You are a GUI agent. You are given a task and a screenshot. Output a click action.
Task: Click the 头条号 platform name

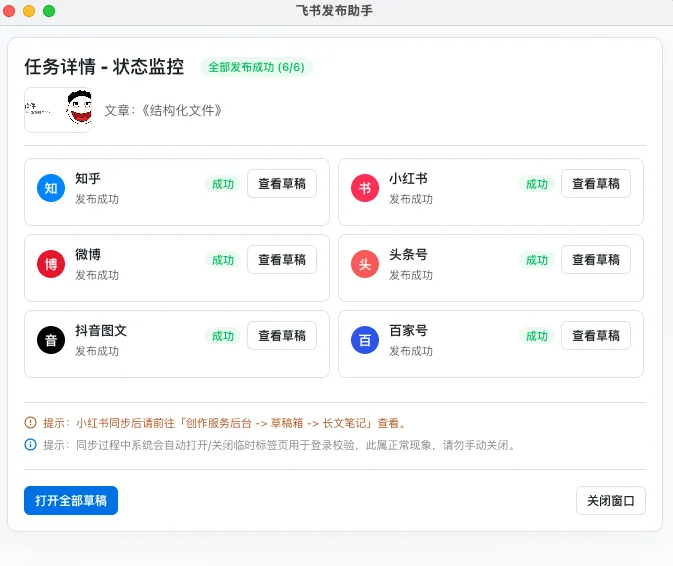(408, 254)
